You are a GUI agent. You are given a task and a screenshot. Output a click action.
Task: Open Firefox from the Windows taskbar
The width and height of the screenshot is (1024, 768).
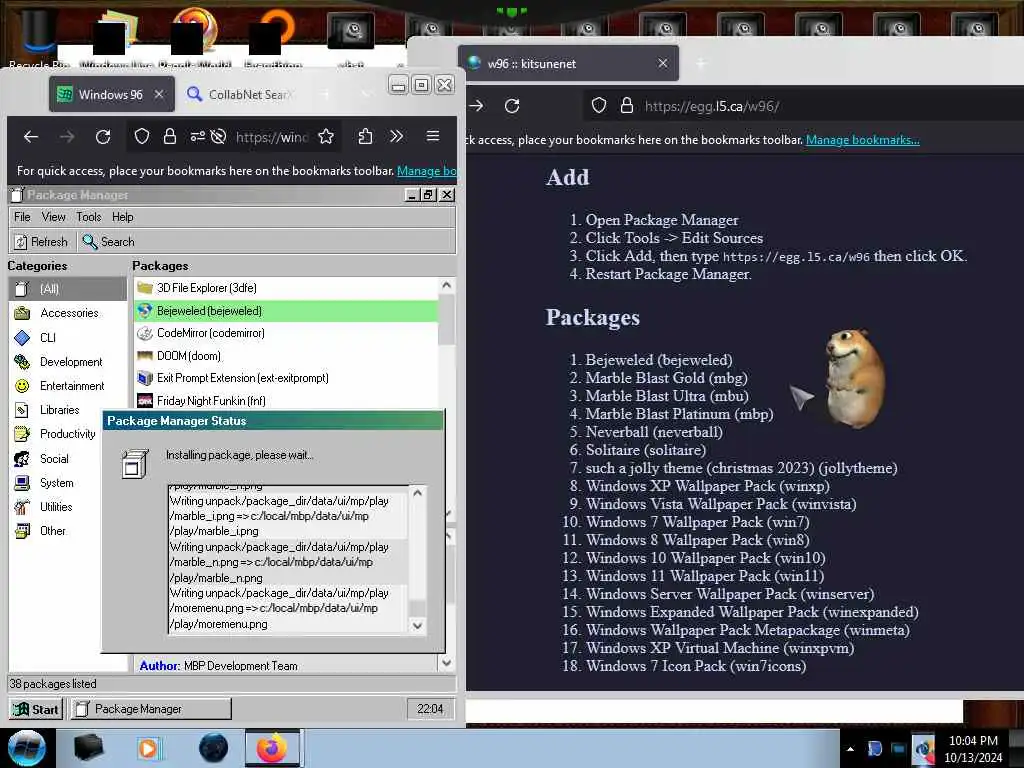pyautogui.click(x=272, y=748)
